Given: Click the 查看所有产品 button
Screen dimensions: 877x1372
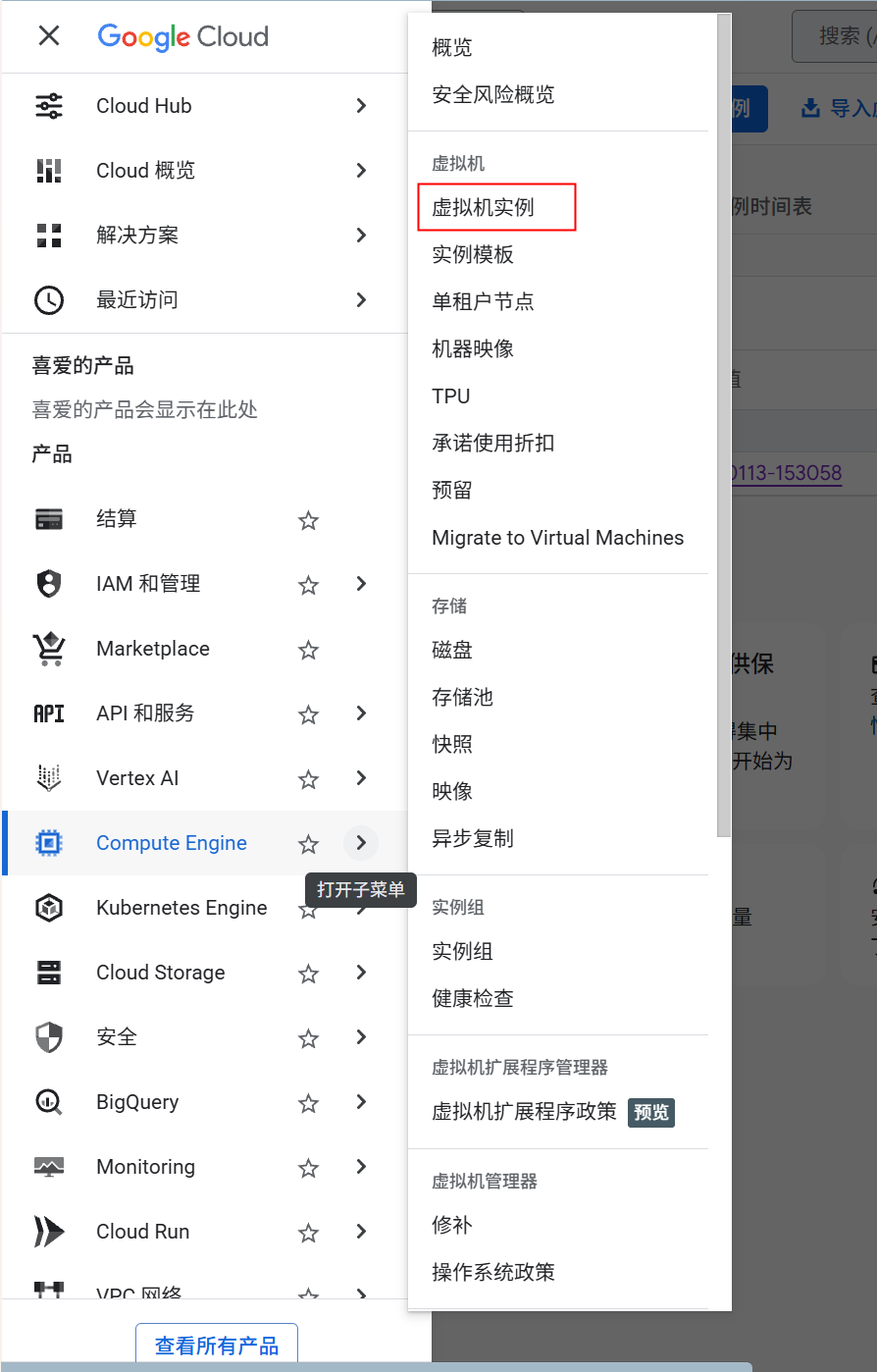Looking at the screenshot, I should click(217, 1346).
